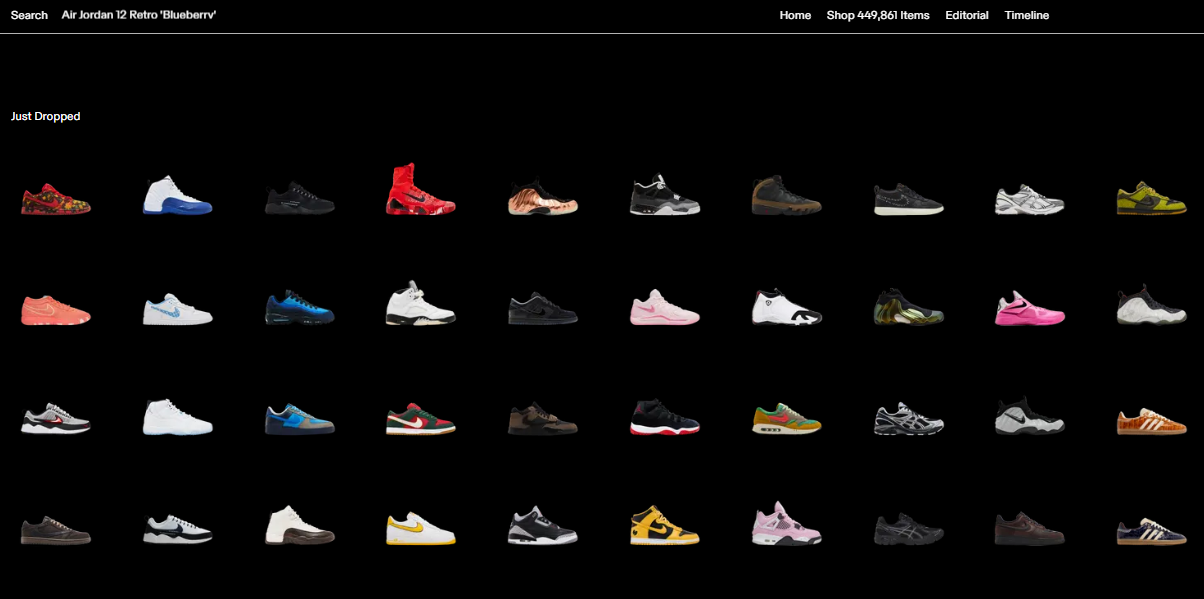View the pink Jordan 4
1204x599 pixels.
[787, 523]
